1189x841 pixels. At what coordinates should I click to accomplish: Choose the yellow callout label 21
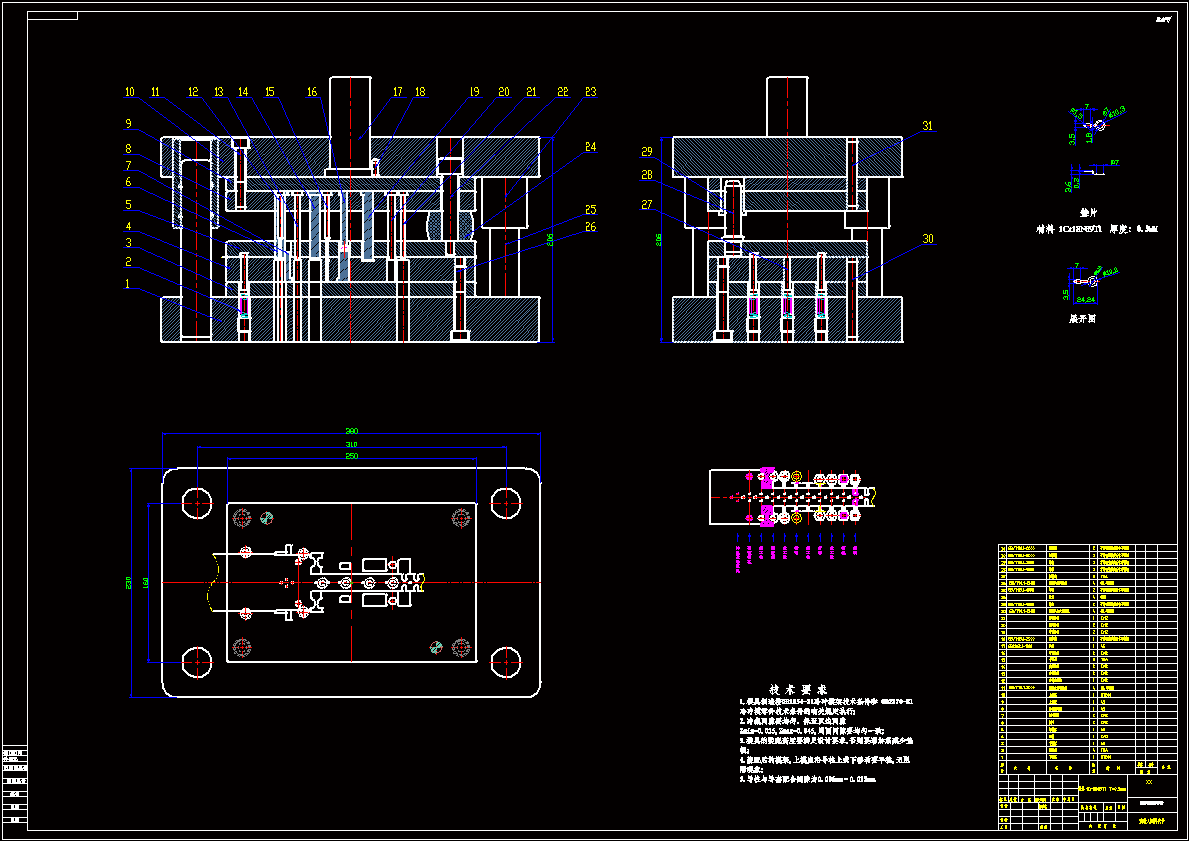tap(531, 93)
